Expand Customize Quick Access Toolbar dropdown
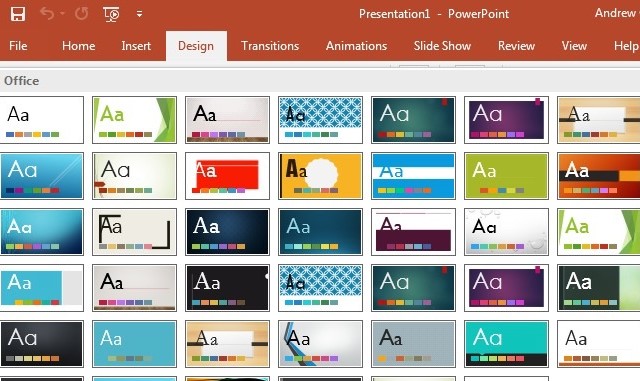 click(140, 14)
